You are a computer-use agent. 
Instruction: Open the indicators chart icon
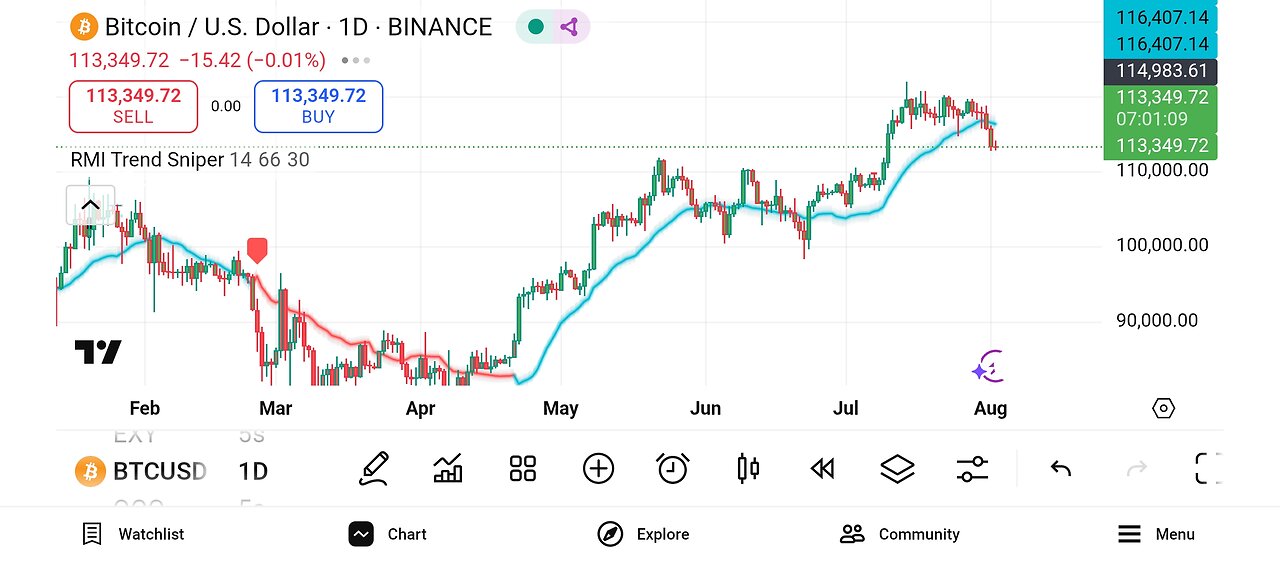(448, 468)
